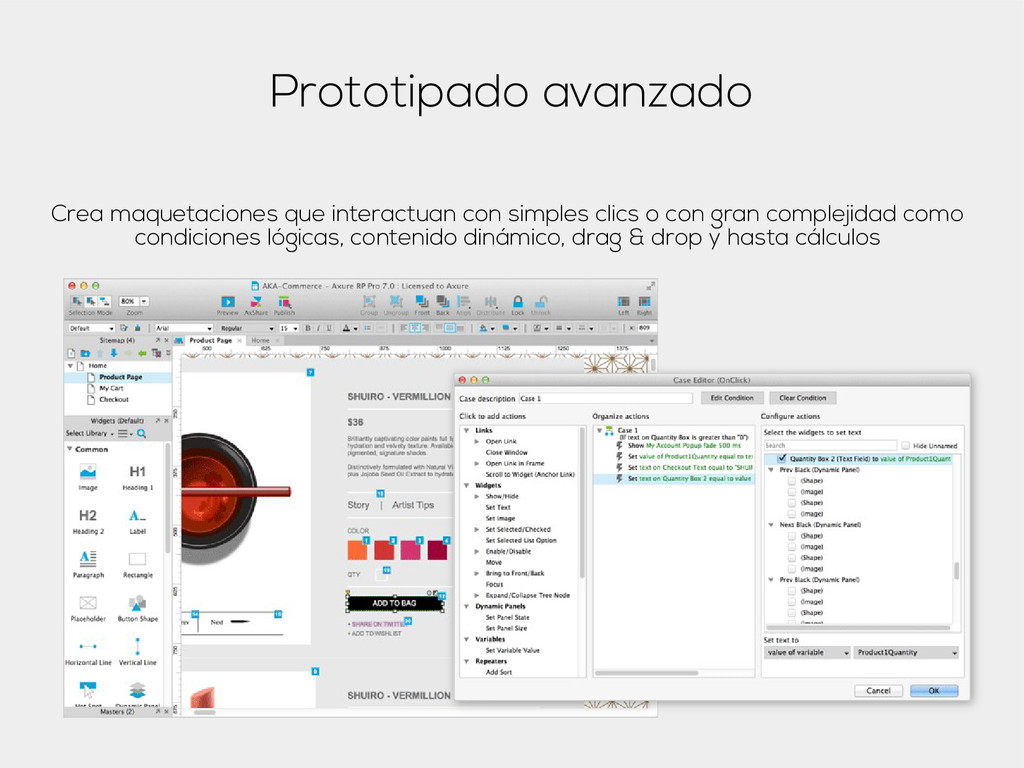1024x768 pixels.
Task: Select the Image widget
Action: coord(88,477)
